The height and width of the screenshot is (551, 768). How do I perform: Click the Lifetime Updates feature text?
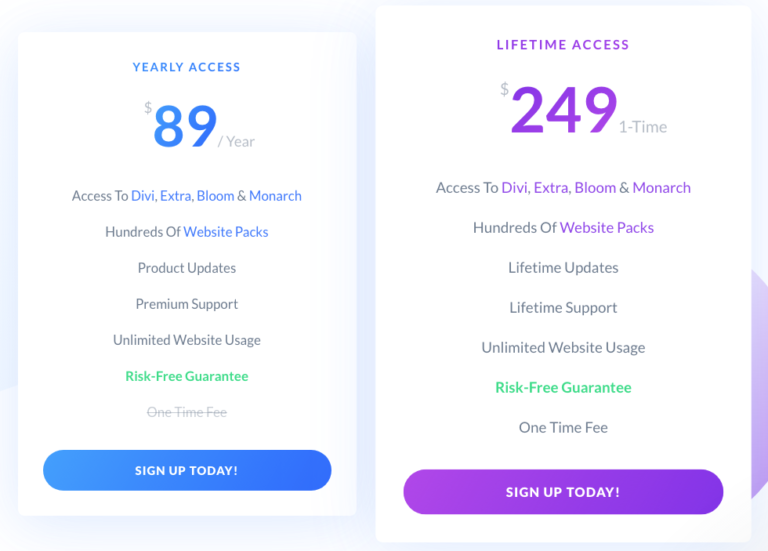point(563,268)
